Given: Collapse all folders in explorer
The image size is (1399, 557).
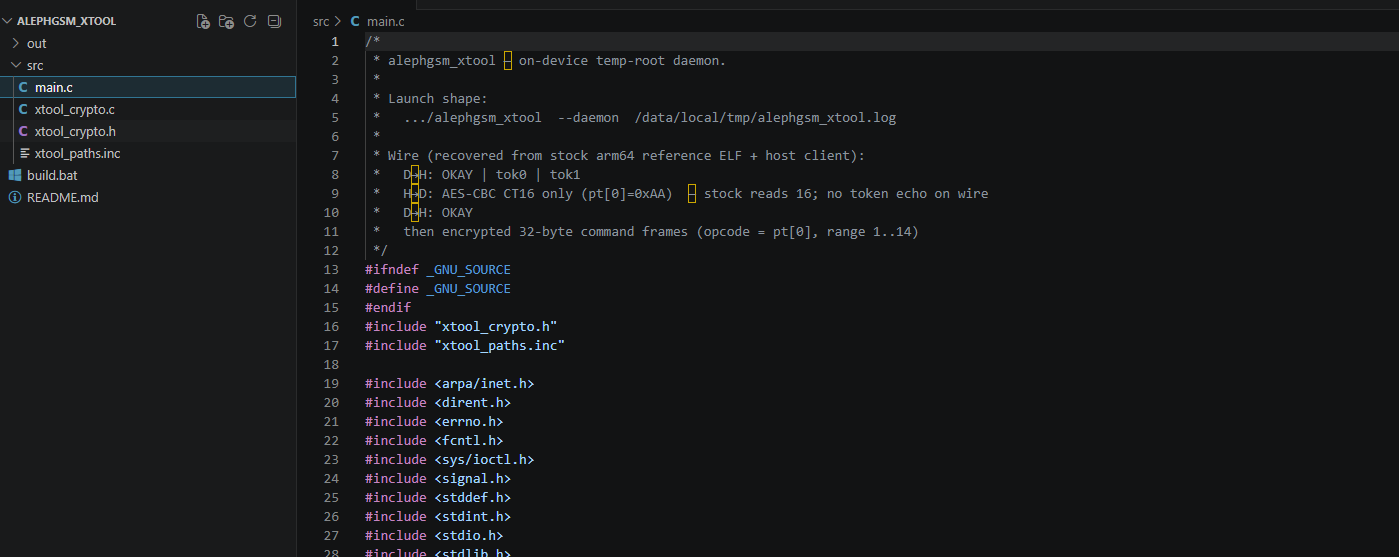Looking at the screenshot, I should pos(275,21).
